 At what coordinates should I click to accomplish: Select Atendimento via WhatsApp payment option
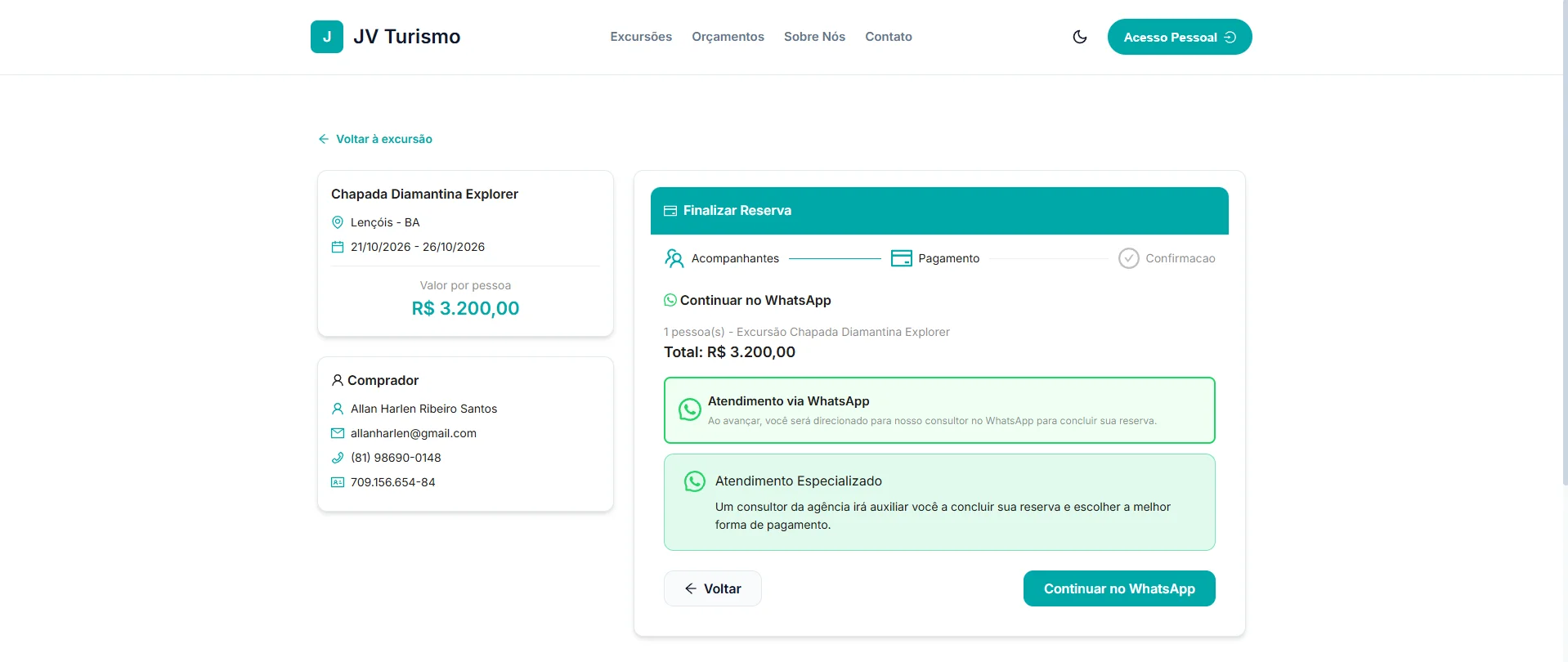[x=939, y=410]
